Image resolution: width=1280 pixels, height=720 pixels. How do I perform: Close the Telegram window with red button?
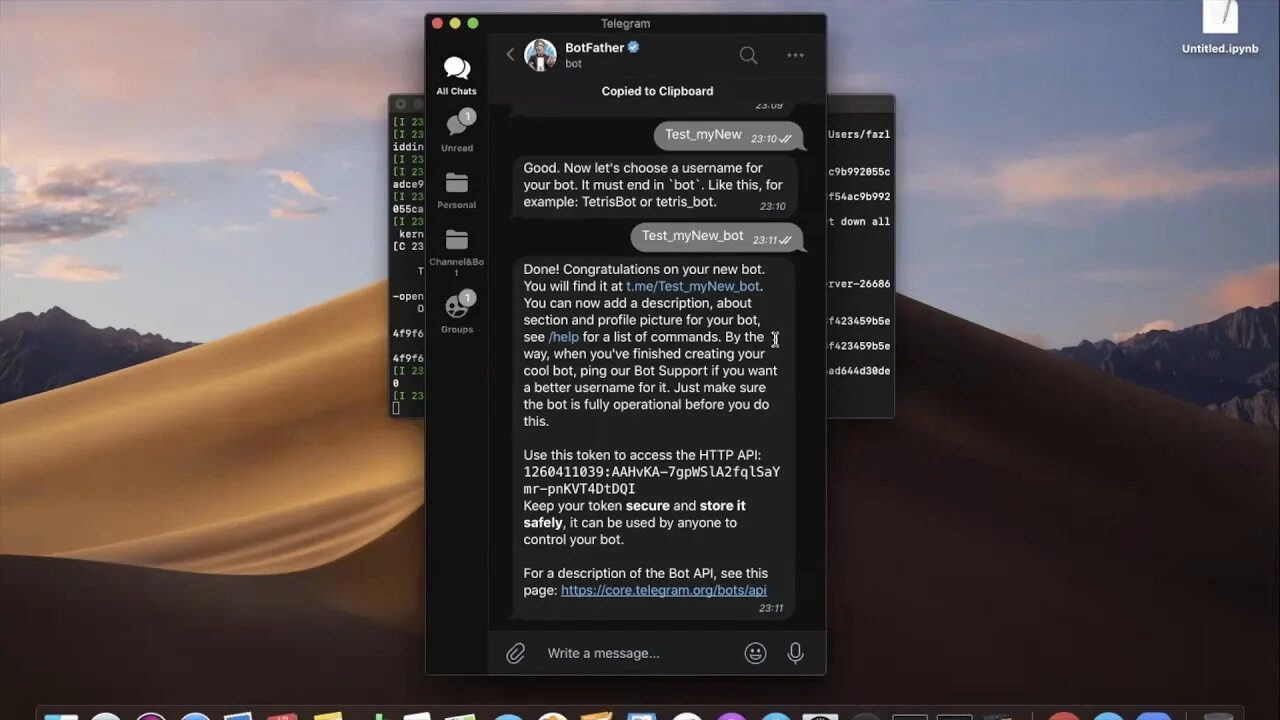(437, 23)
